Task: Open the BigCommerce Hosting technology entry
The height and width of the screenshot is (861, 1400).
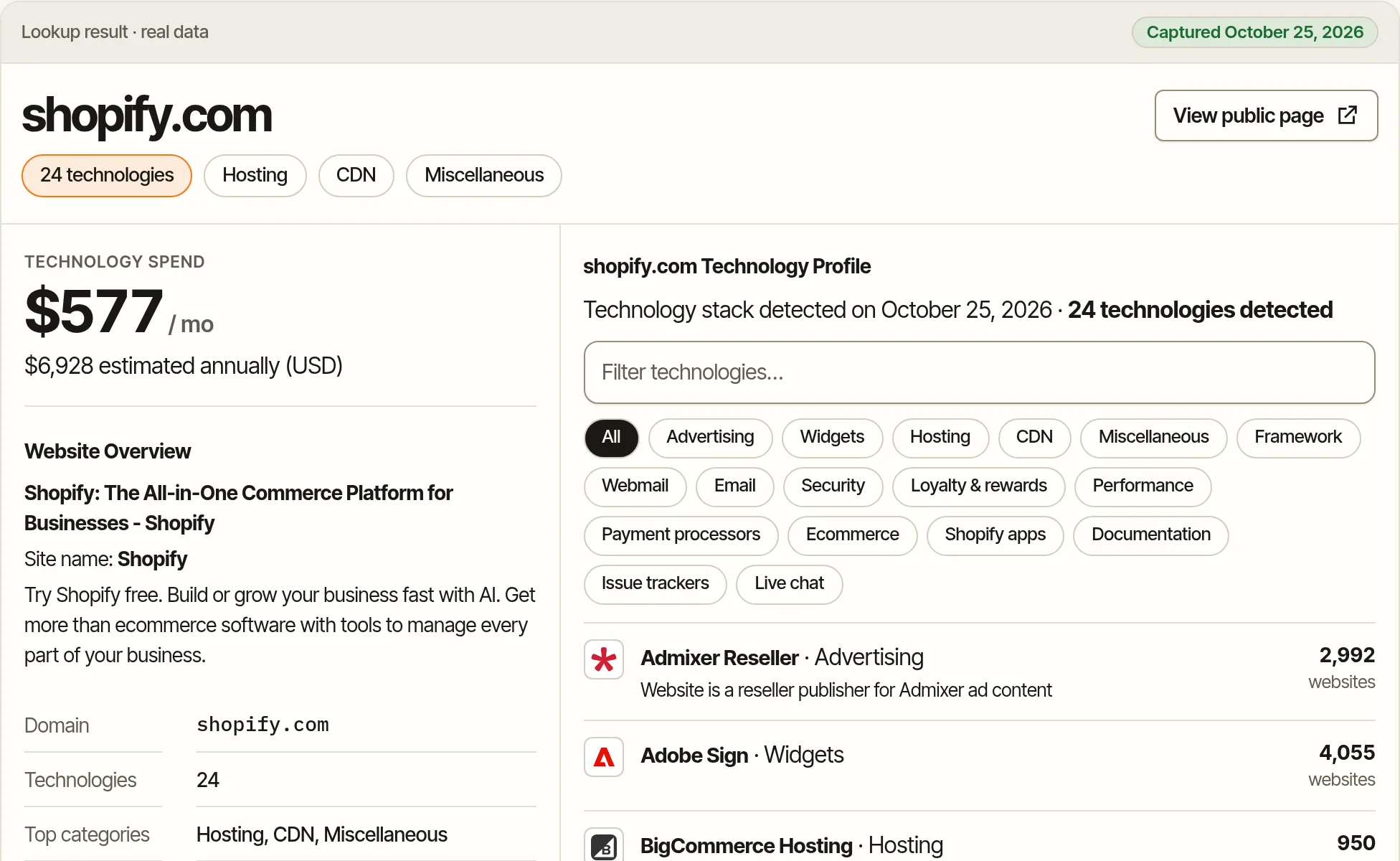Action: pyautogui.click(x=979, y=837)
